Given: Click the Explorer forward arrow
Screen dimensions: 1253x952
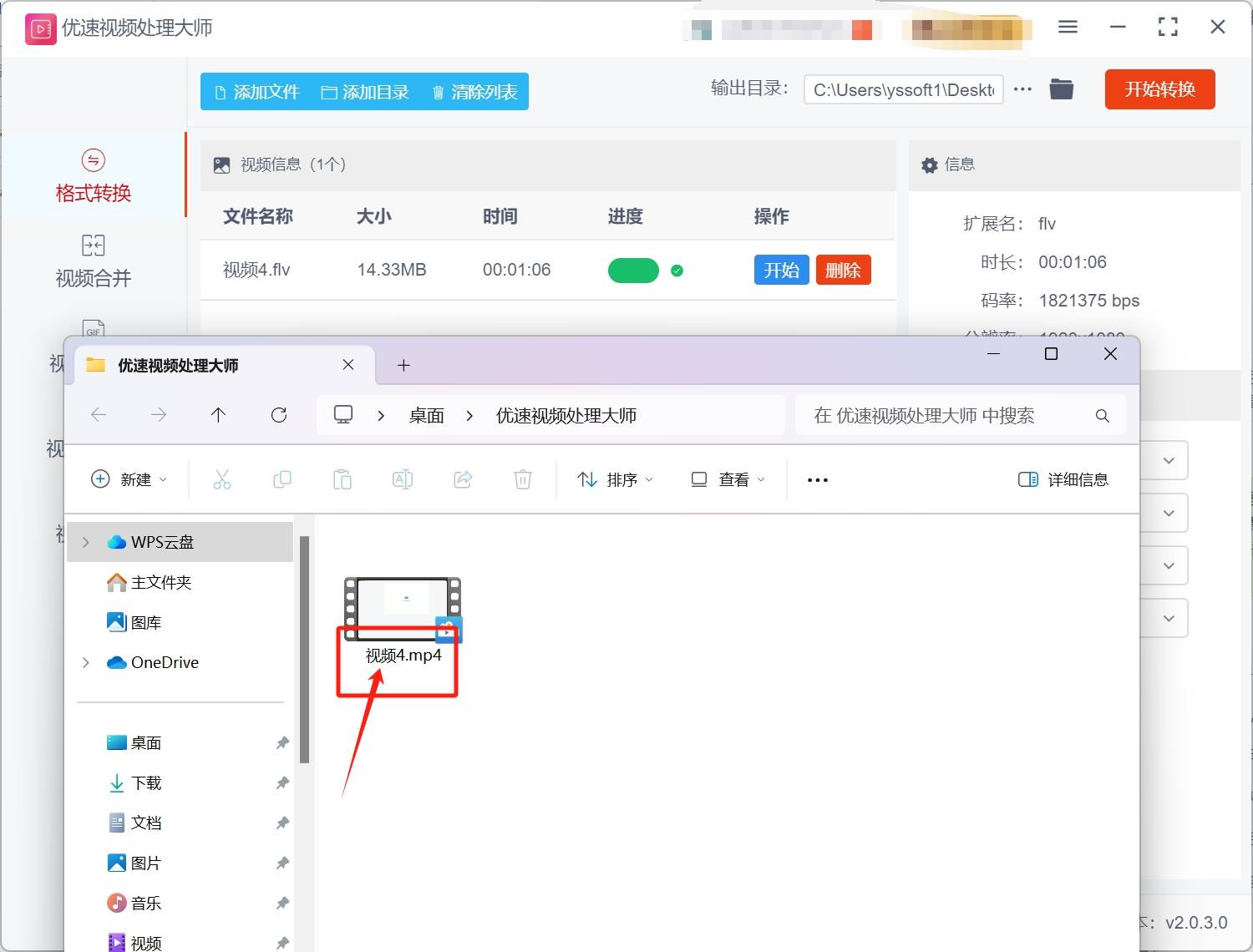Looking at the screenshot, I should [159, 415].
